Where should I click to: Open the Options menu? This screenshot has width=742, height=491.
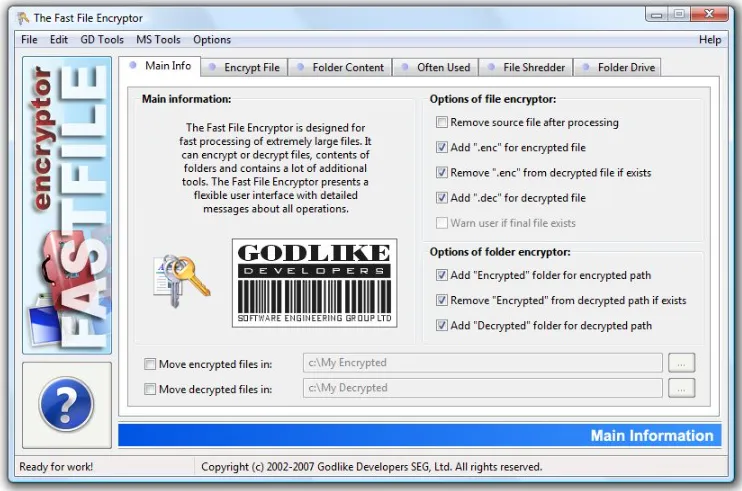point(212,40)
